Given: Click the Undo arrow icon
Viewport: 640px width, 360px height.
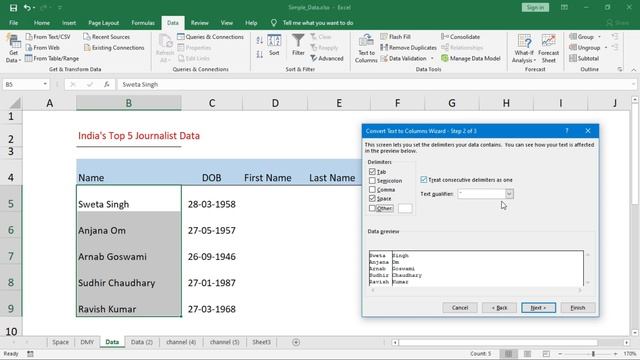Looking at the screenshot, I should coord(27,8).
